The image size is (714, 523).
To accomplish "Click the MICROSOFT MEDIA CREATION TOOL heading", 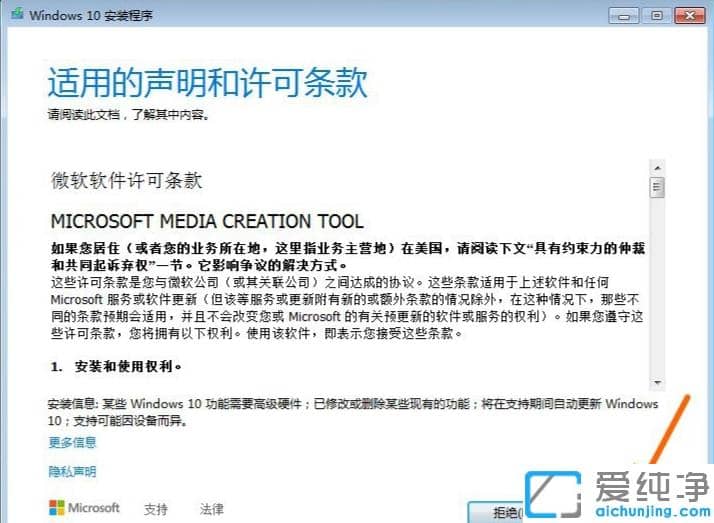I will point(207,221).
